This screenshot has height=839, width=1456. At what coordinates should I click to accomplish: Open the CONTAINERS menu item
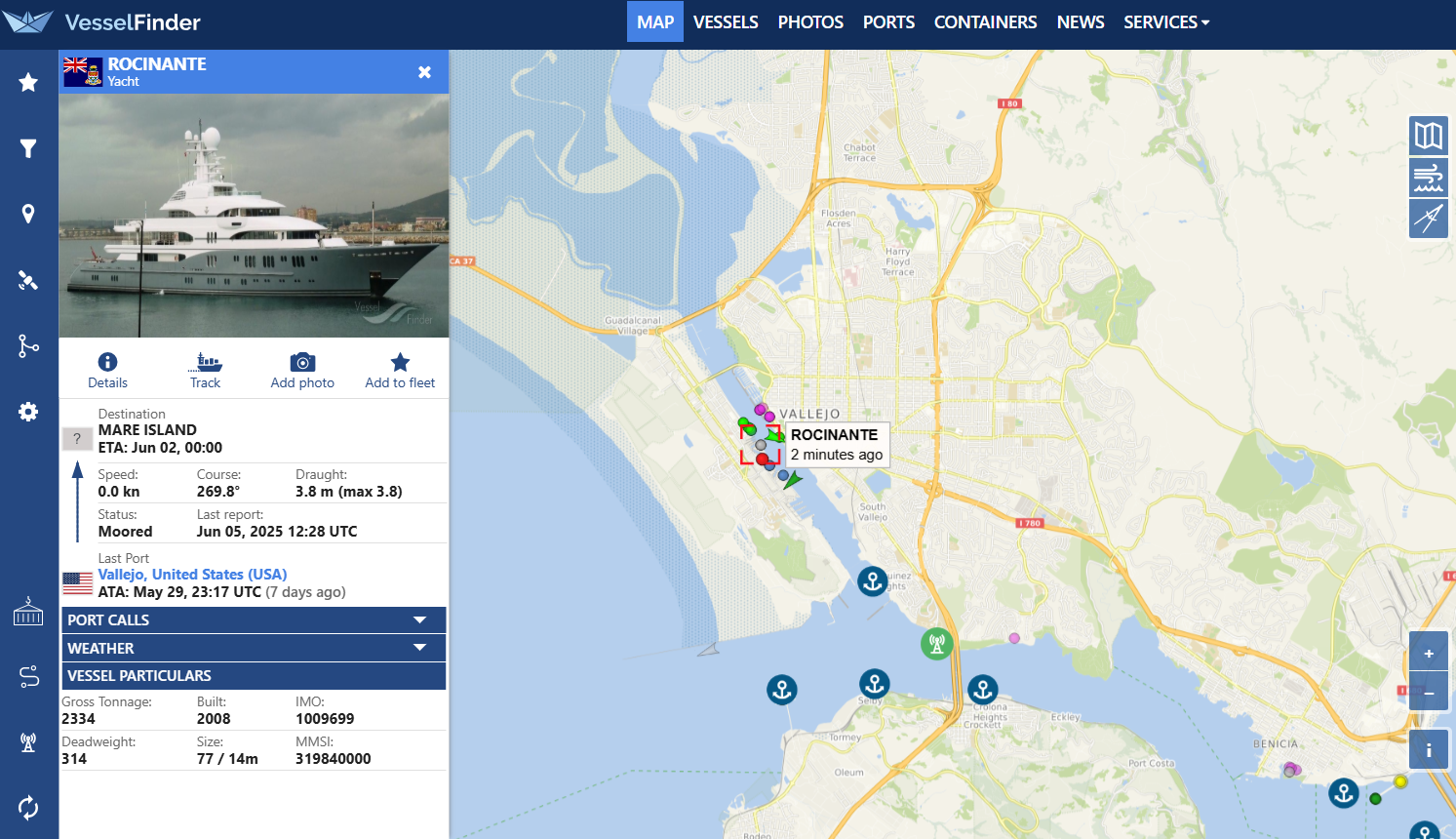pos(985,21)
